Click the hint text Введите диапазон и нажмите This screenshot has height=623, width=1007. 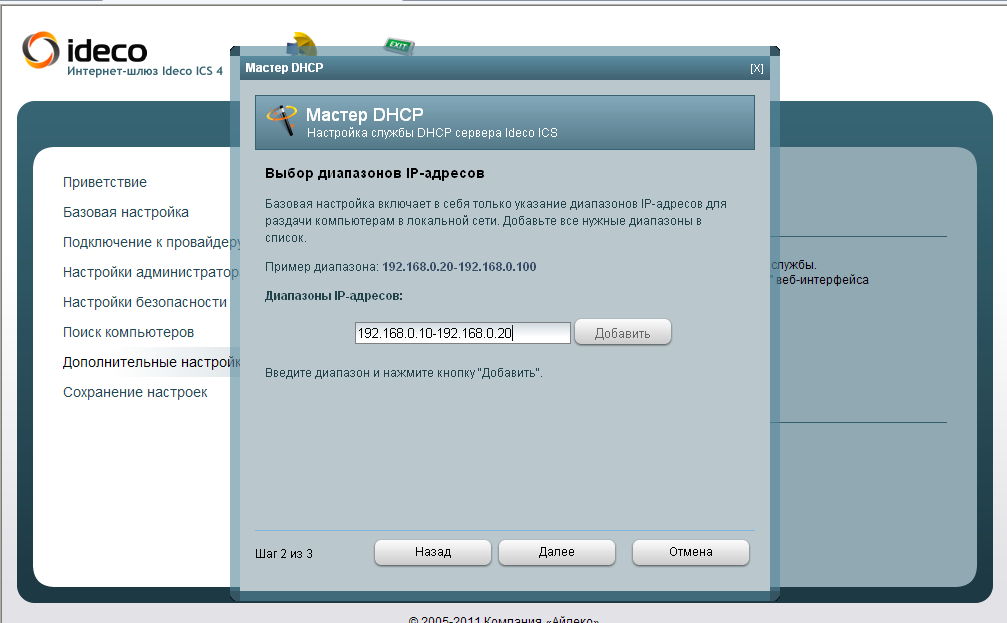tap(403, 373)
